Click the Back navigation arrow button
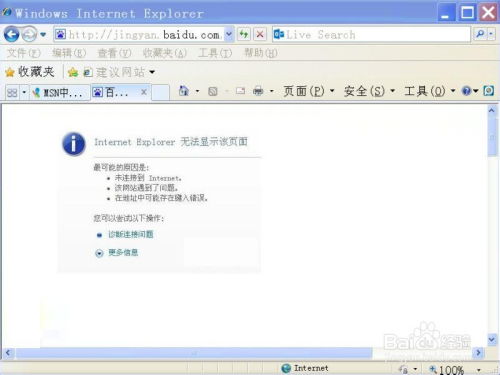The image size is (500, 375). point(11,34)
